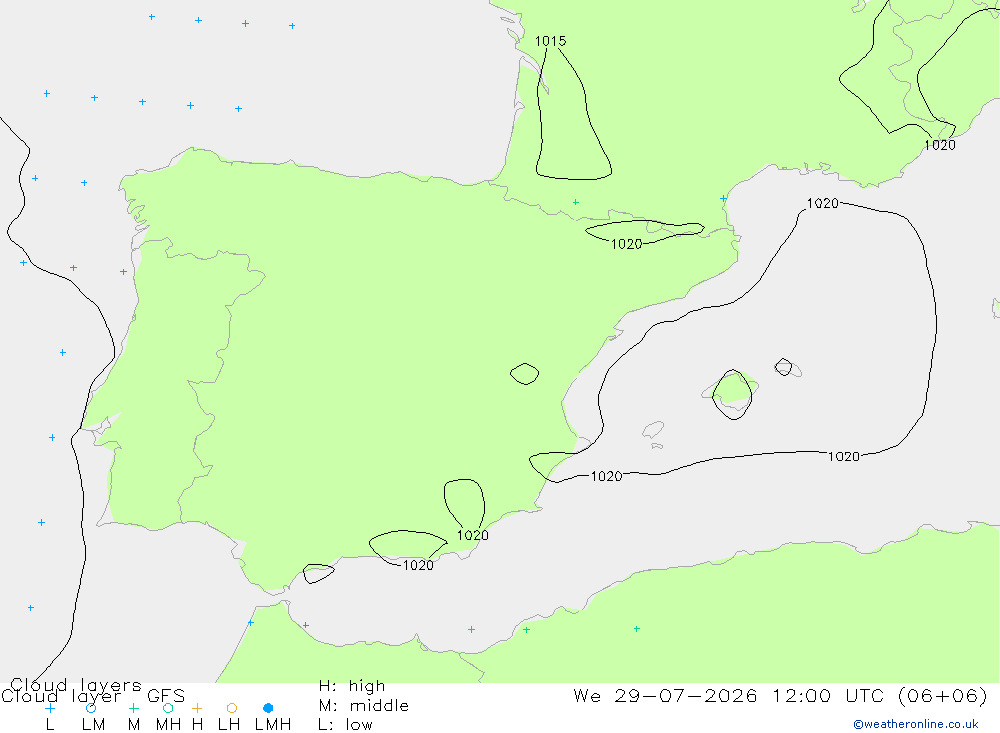This screenshot has width=1000, height=733.
Task: Click the green circle MH legend symbol
Action: pyautogui.click(x=168, y=708)
